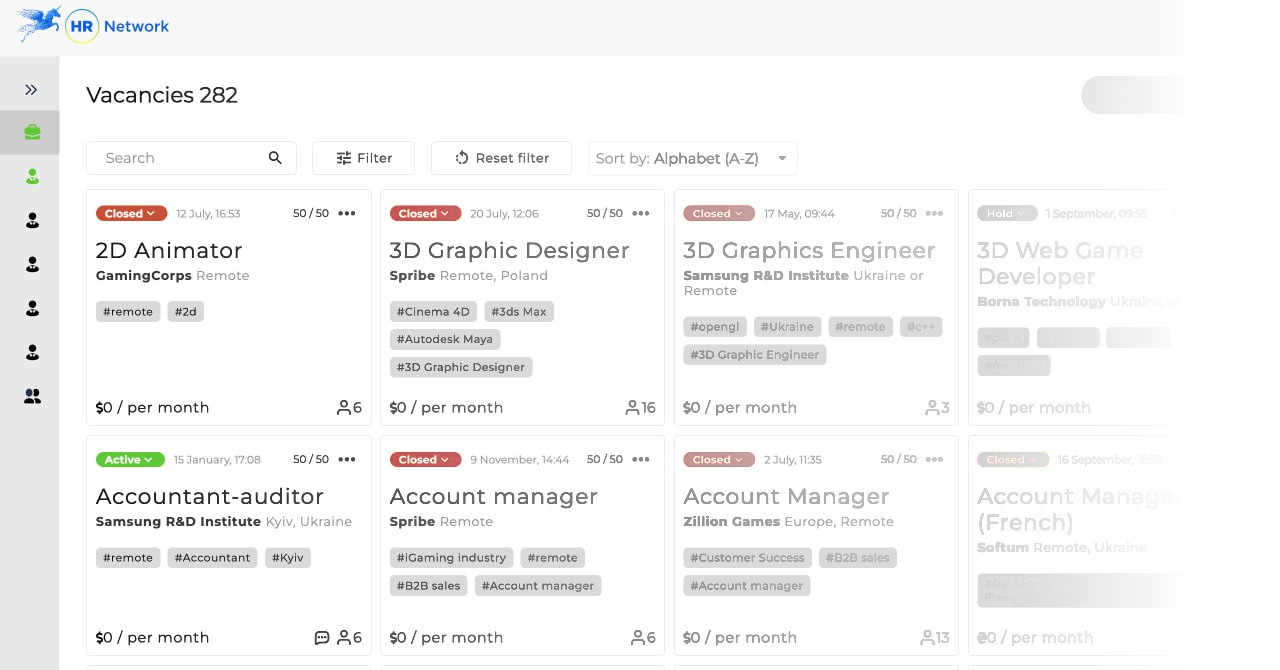Click the candidates icon on Accountant-auditor card
Viewport: 1280px width, 670px height.
coord(344,637)
